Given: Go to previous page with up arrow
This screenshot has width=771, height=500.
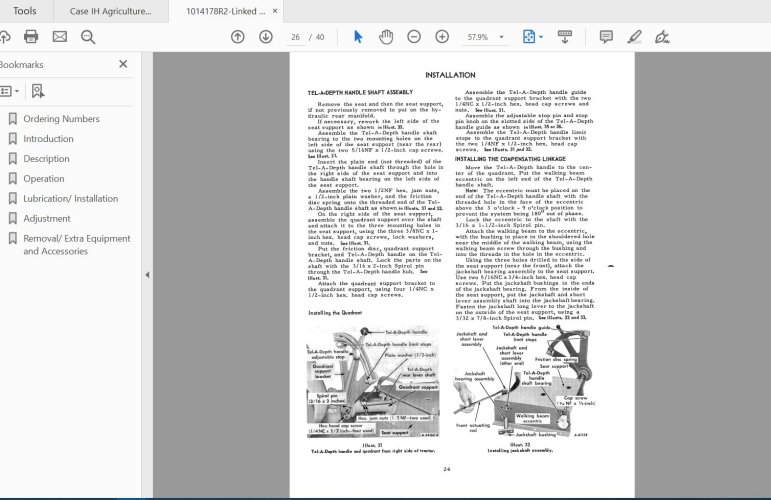Looking at the screenshot, I should tap(237, 37).
